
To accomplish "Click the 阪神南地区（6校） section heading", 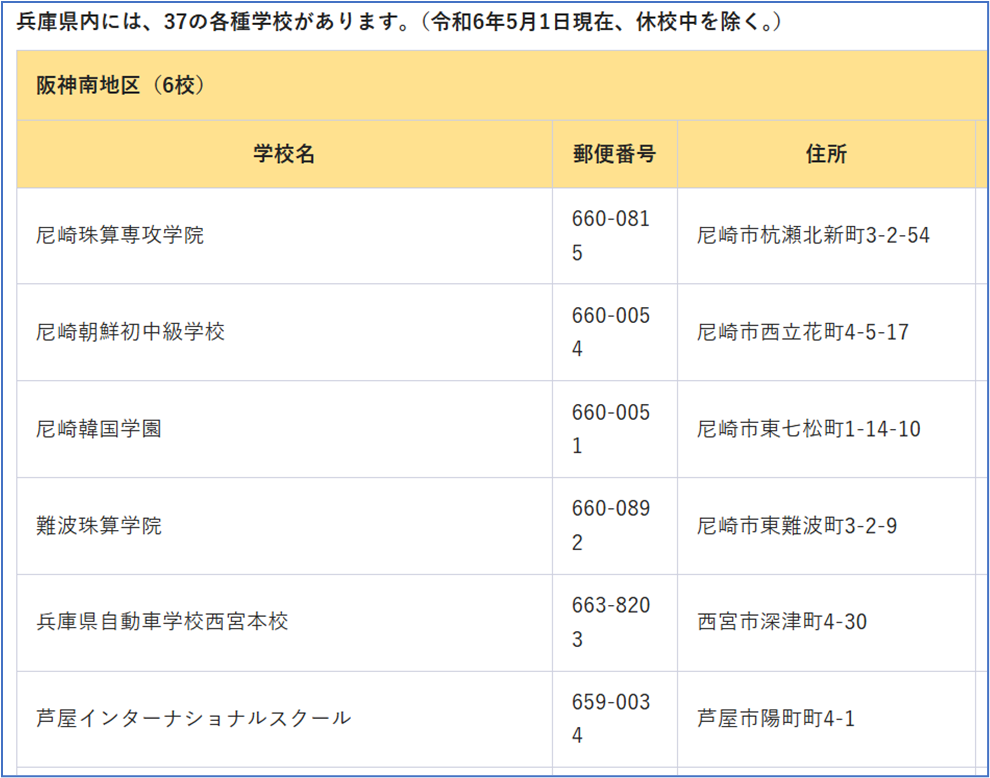I will pyautogui.click(x=121, y=85).
